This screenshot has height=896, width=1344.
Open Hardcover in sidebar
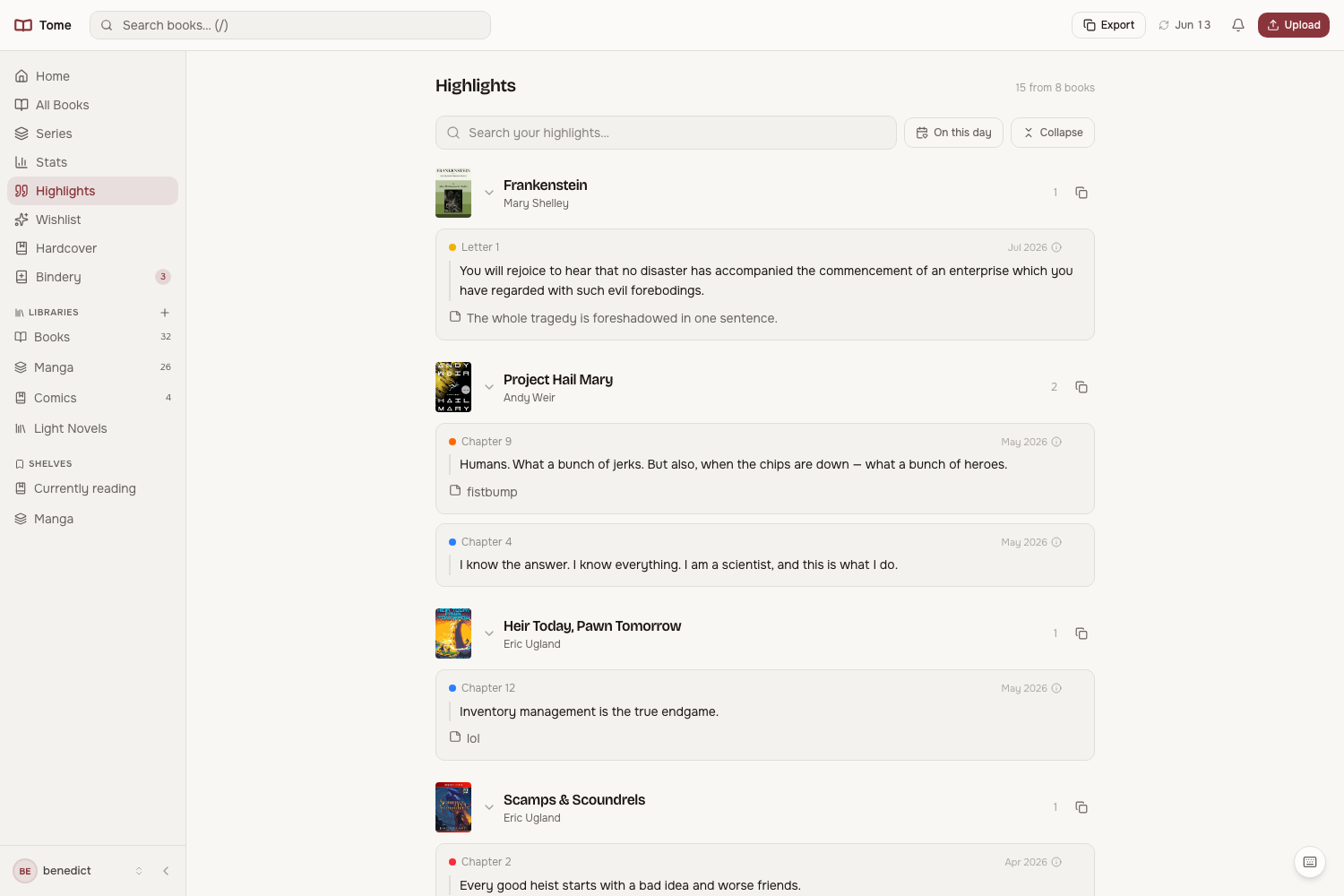[92, 248]
